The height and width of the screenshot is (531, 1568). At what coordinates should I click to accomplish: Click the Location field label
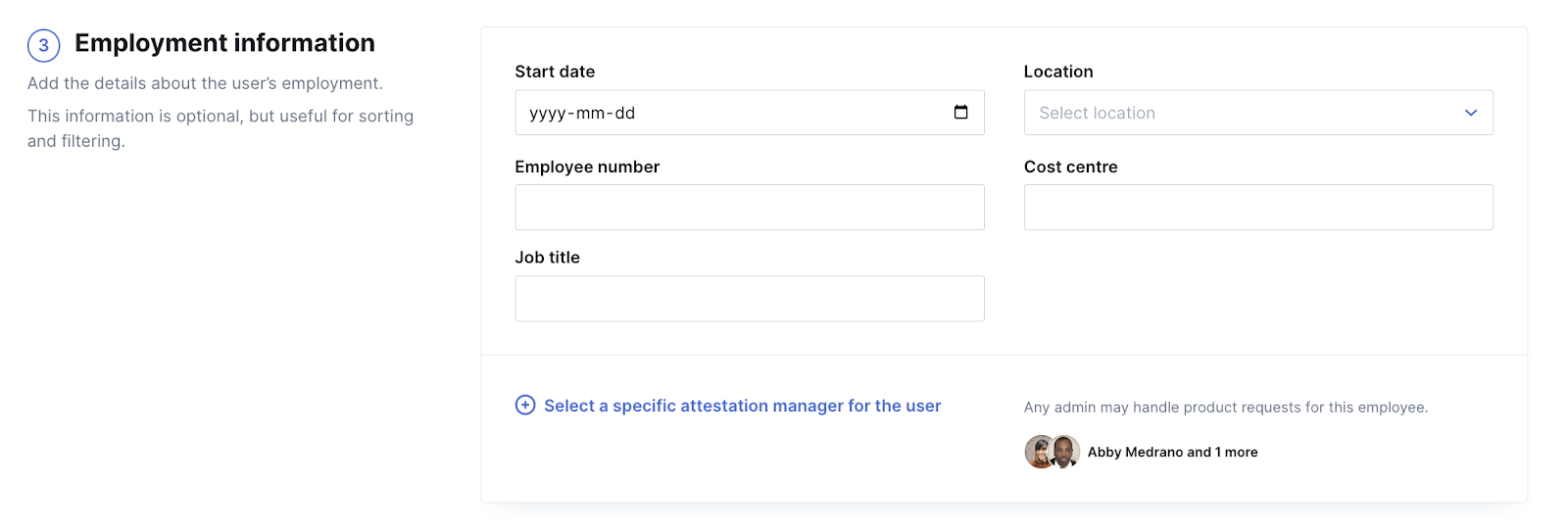click(1058, 72)
